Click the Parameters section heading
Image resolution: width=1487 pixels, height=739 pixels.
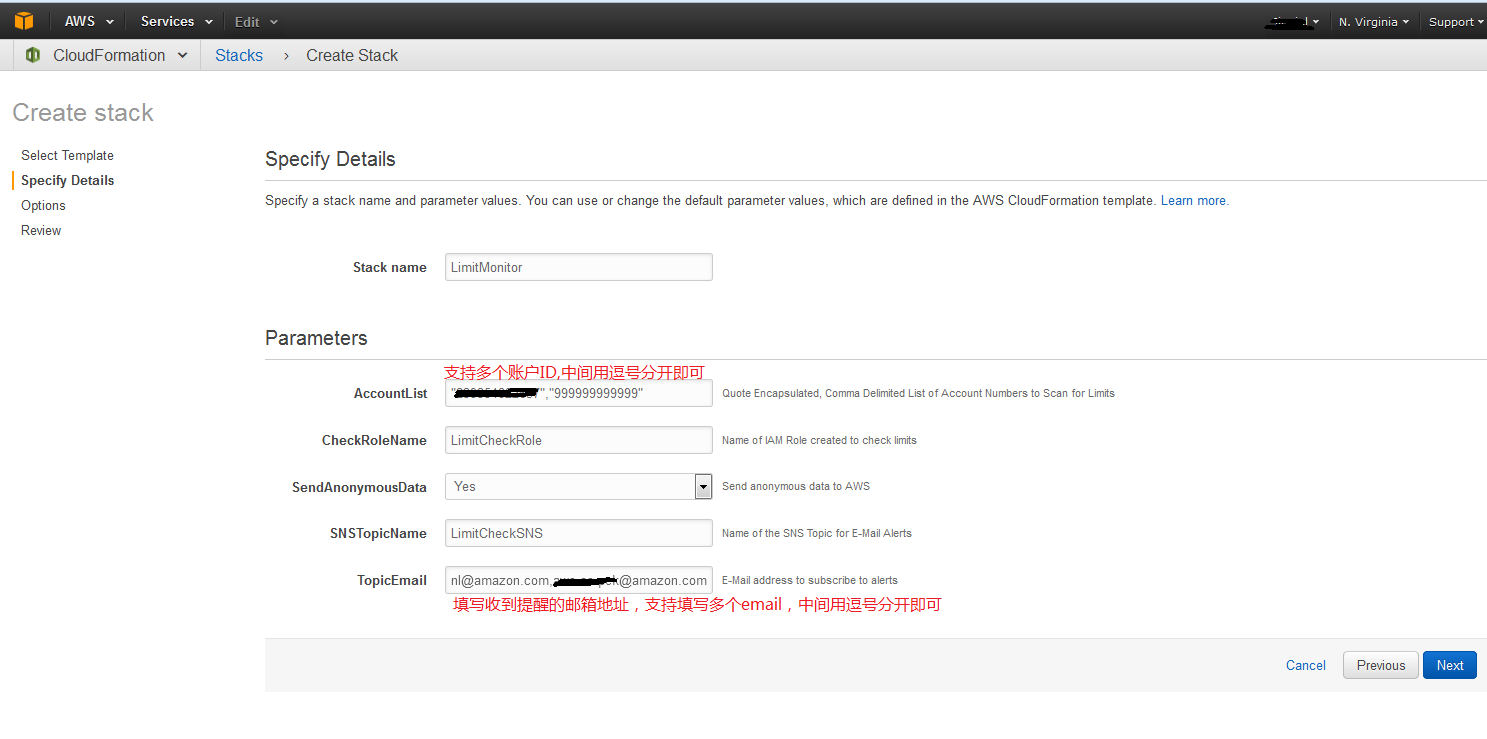point(316,338)
